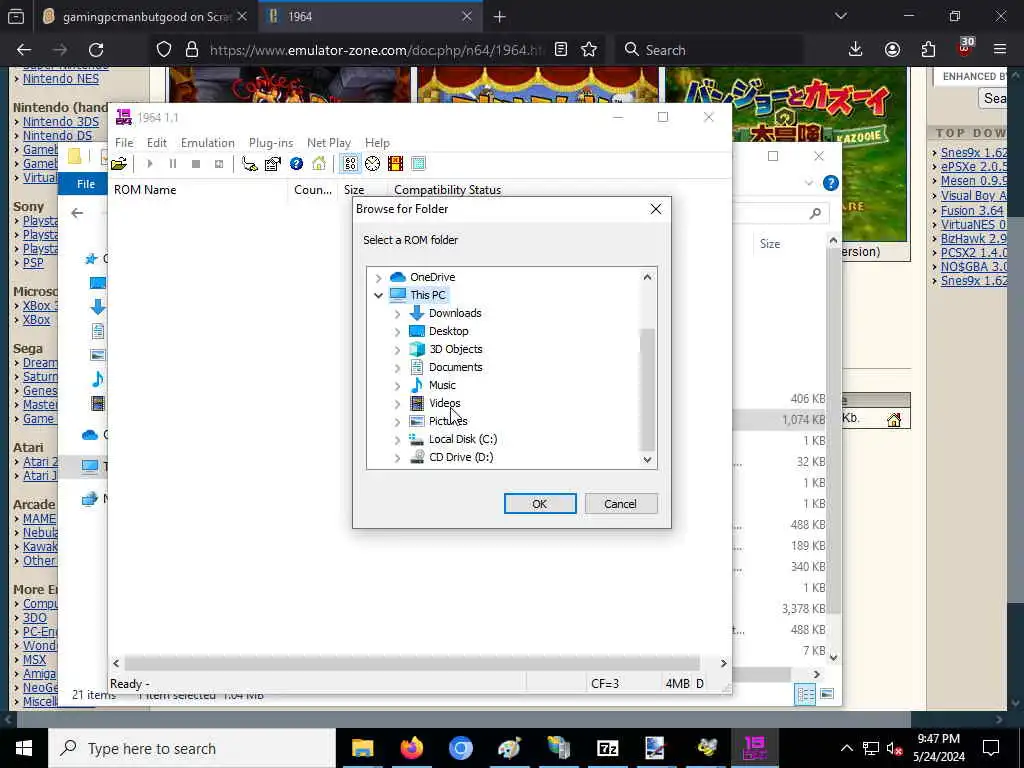The width and height of the screenshot is (1024, 768).
Task: Open Chromium browser icon in taskbar
Action: coord(460,748)
